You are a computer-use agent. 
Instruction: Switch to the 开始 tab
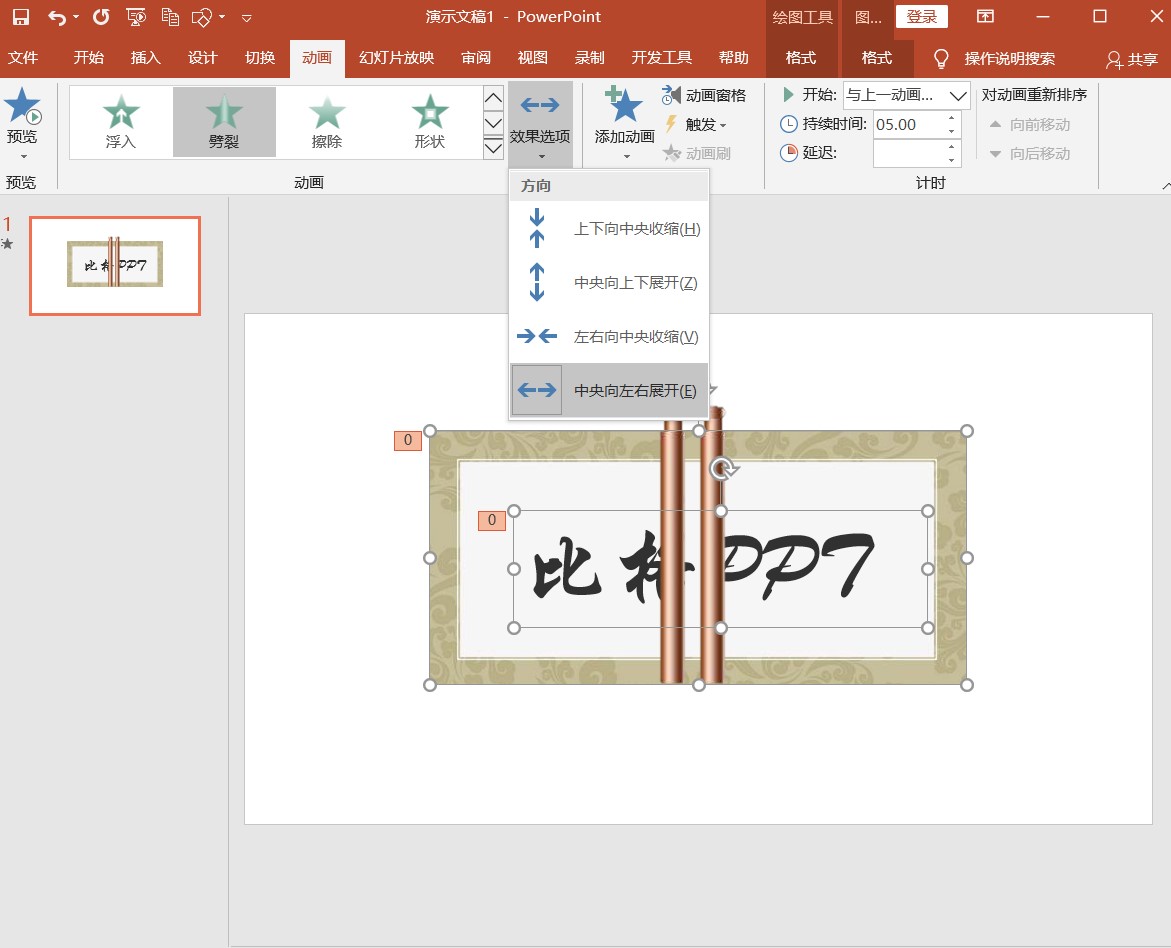tap(89, 58)
